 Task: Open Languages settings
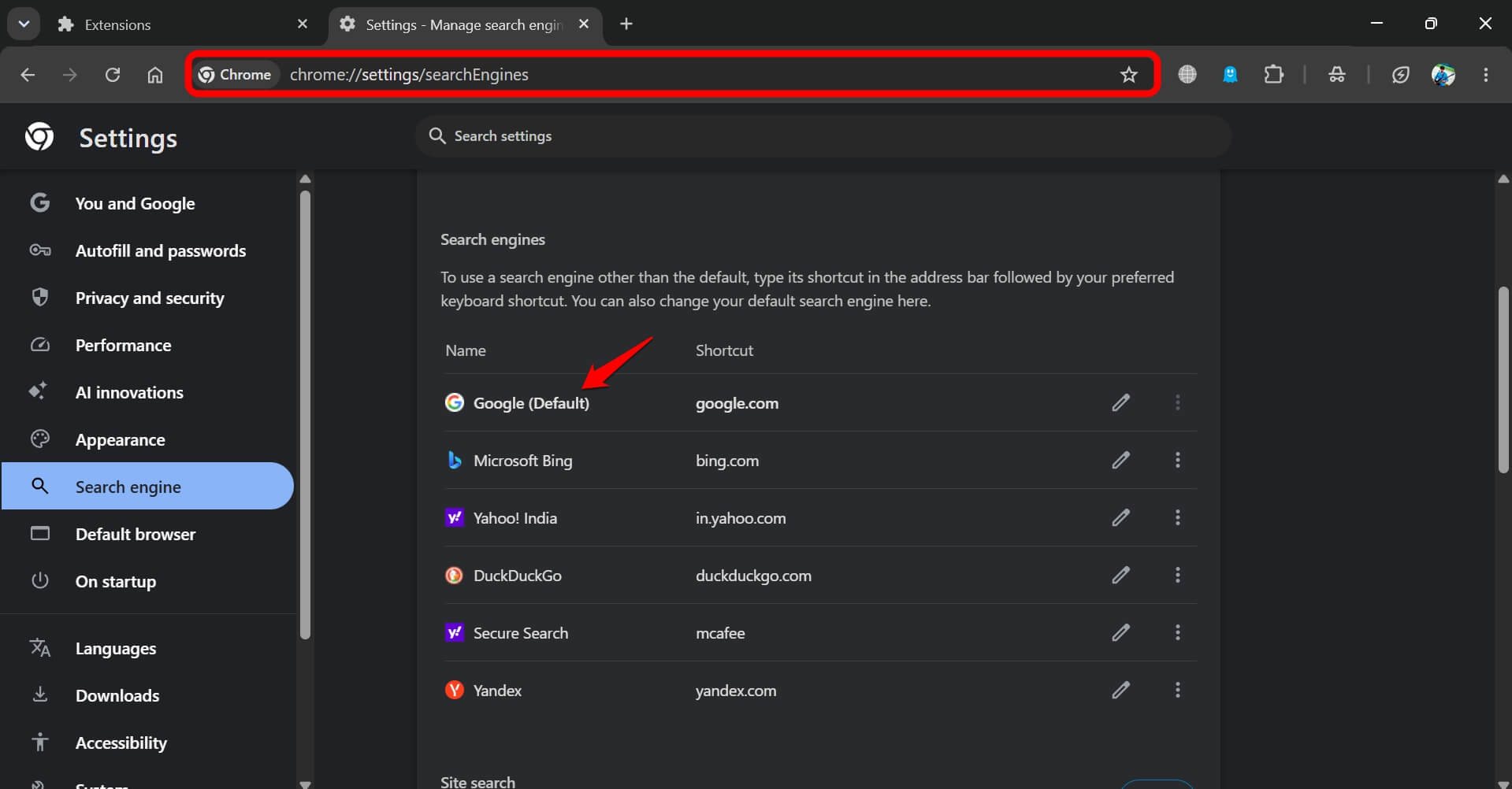[x=147, y=648]
